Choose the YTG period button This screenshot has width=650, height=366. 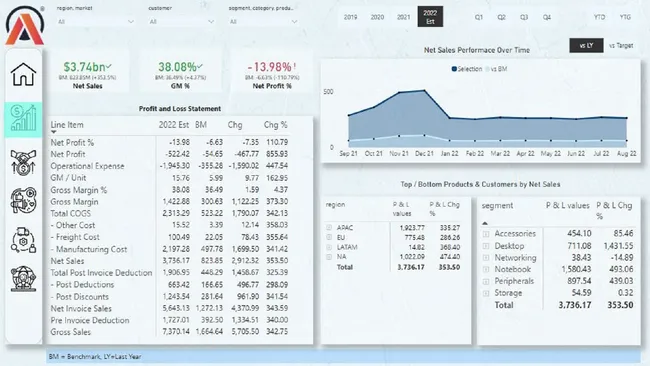point(625,17)
